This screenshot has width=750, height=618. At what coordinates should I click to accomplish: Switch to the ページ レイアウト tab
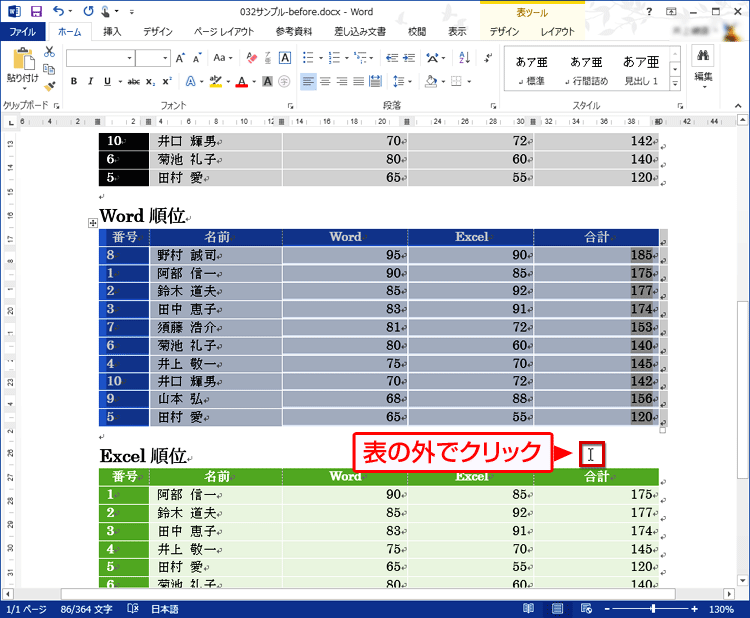[224, 32]
